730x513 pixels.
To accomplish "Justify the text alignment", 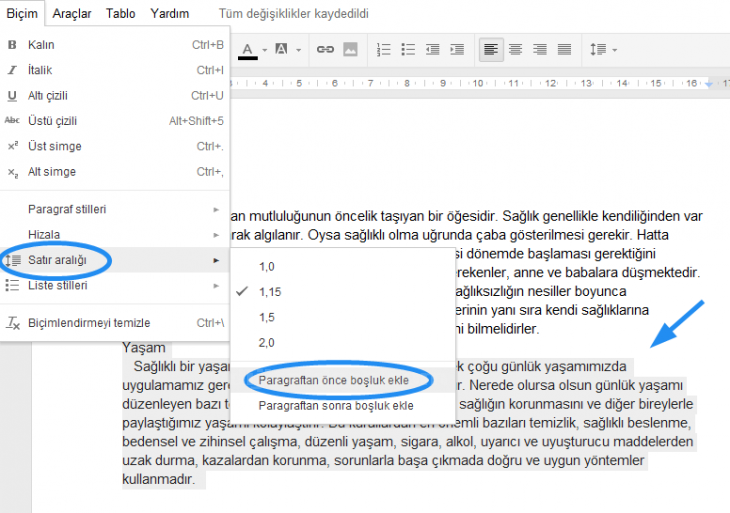I will point(565,49).
